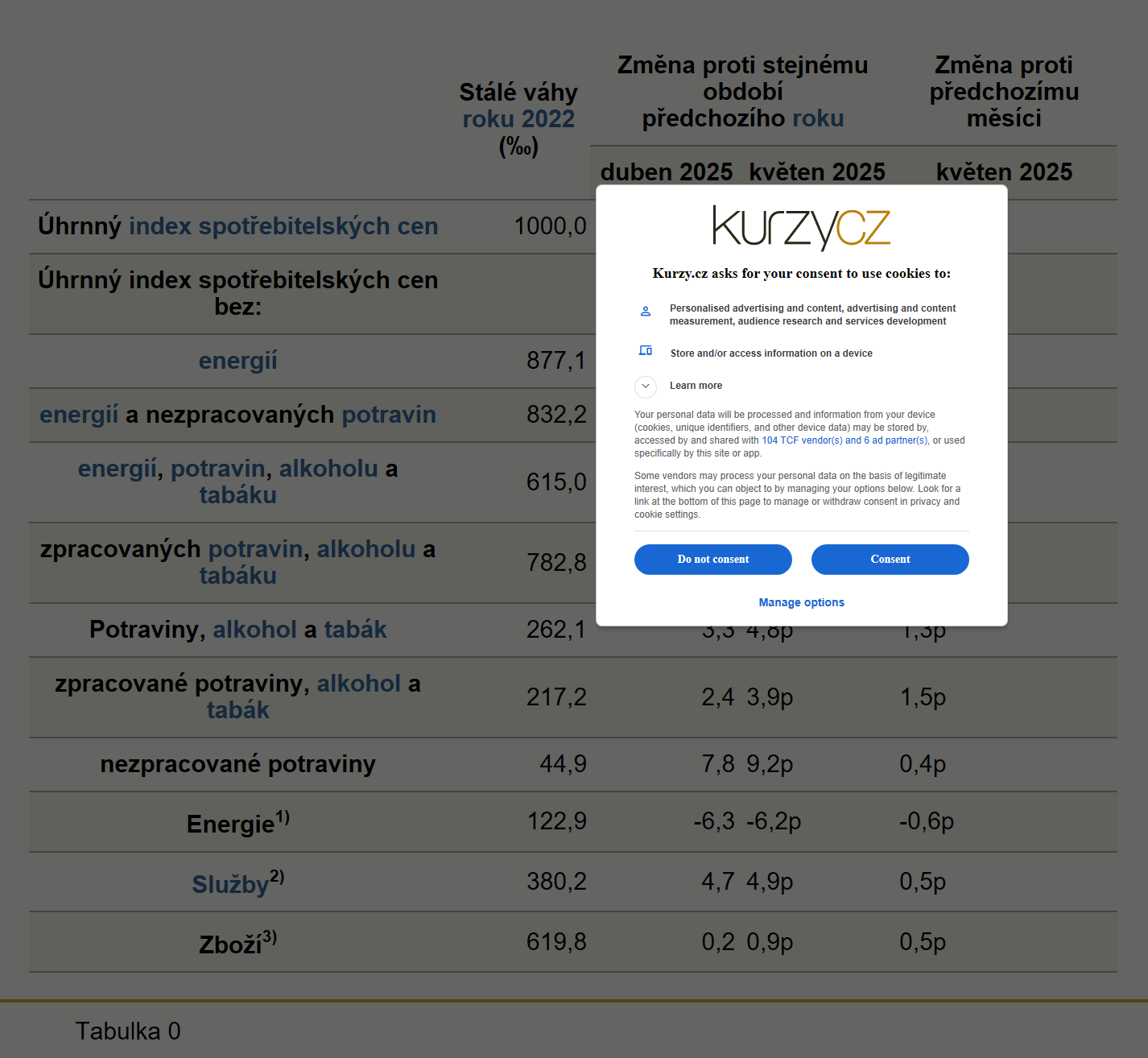The image size is (1148, 1058).
Task: Open 'index spotřebitelských cen' link
Action: pos(283,226)
